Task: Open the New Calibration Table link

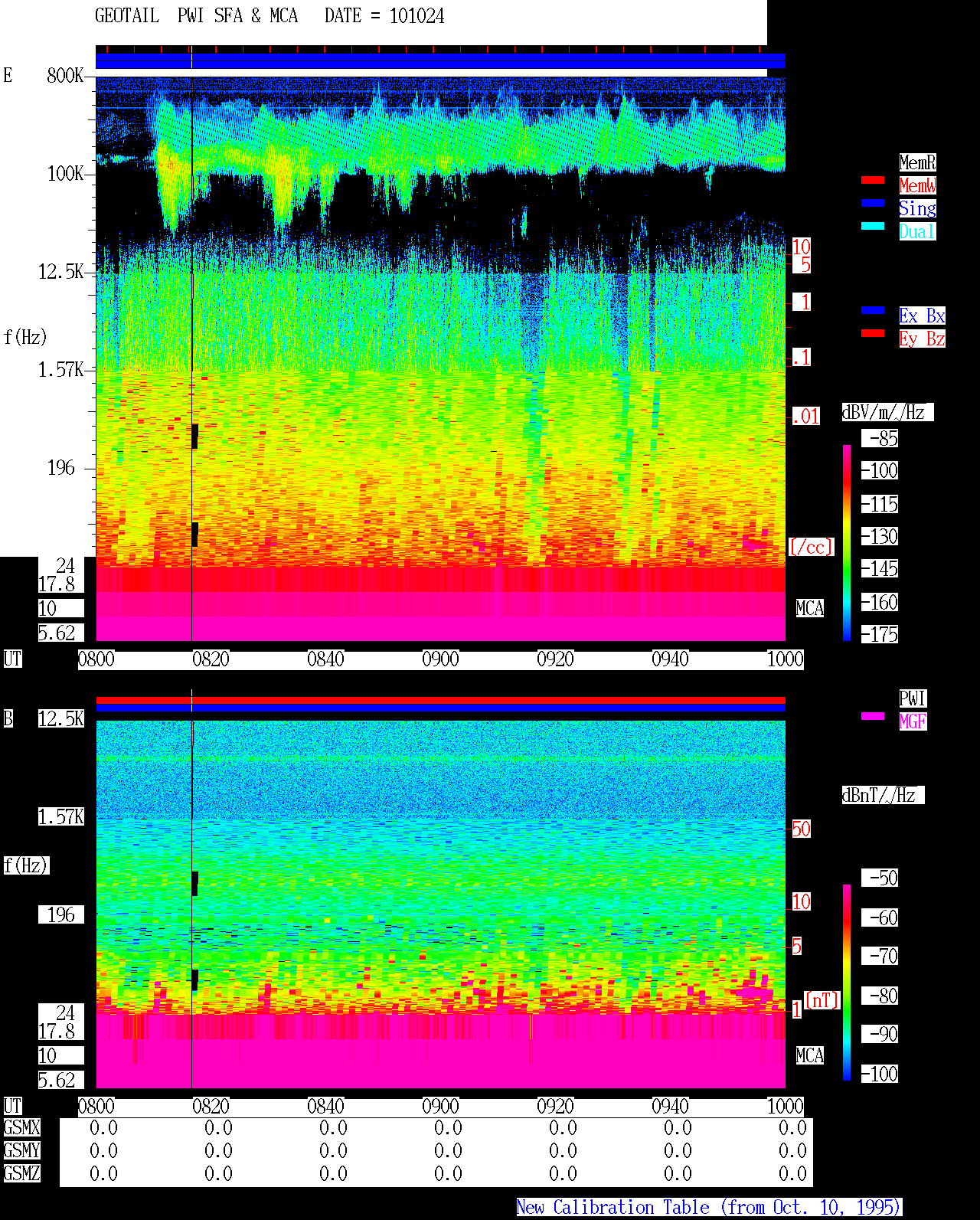Action: point(709,1208)
